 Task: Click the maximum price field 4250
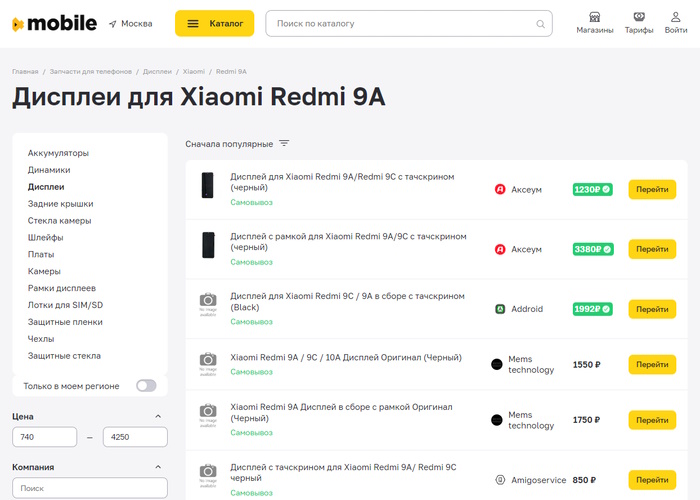coord(135,437)
